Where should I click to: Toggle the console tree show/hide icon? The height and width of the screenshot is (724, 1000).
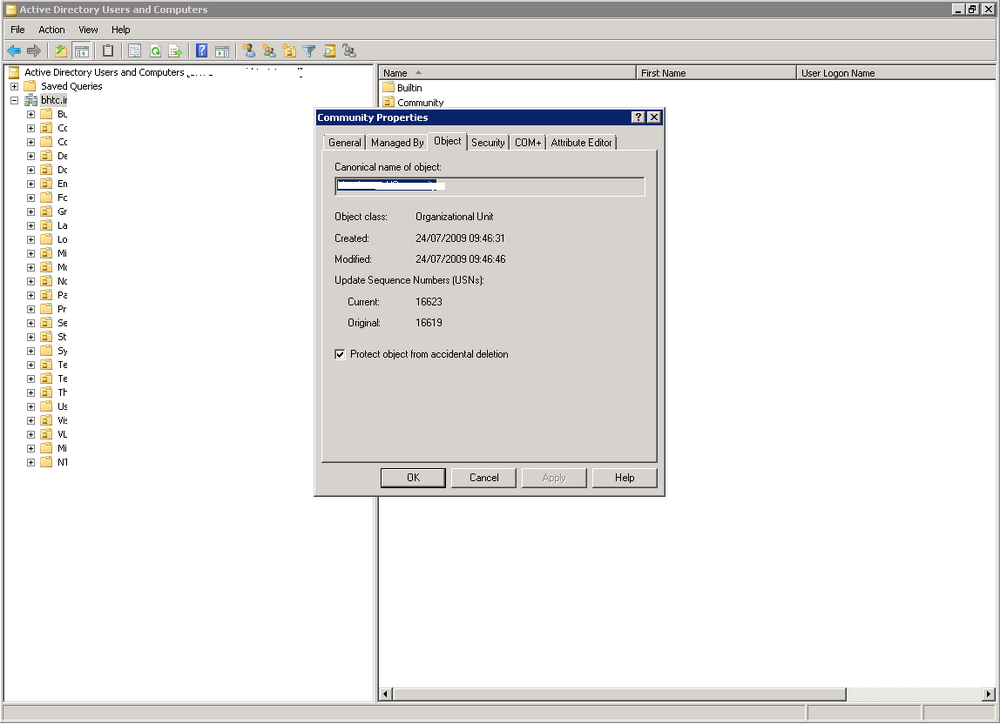click(81, 51)
